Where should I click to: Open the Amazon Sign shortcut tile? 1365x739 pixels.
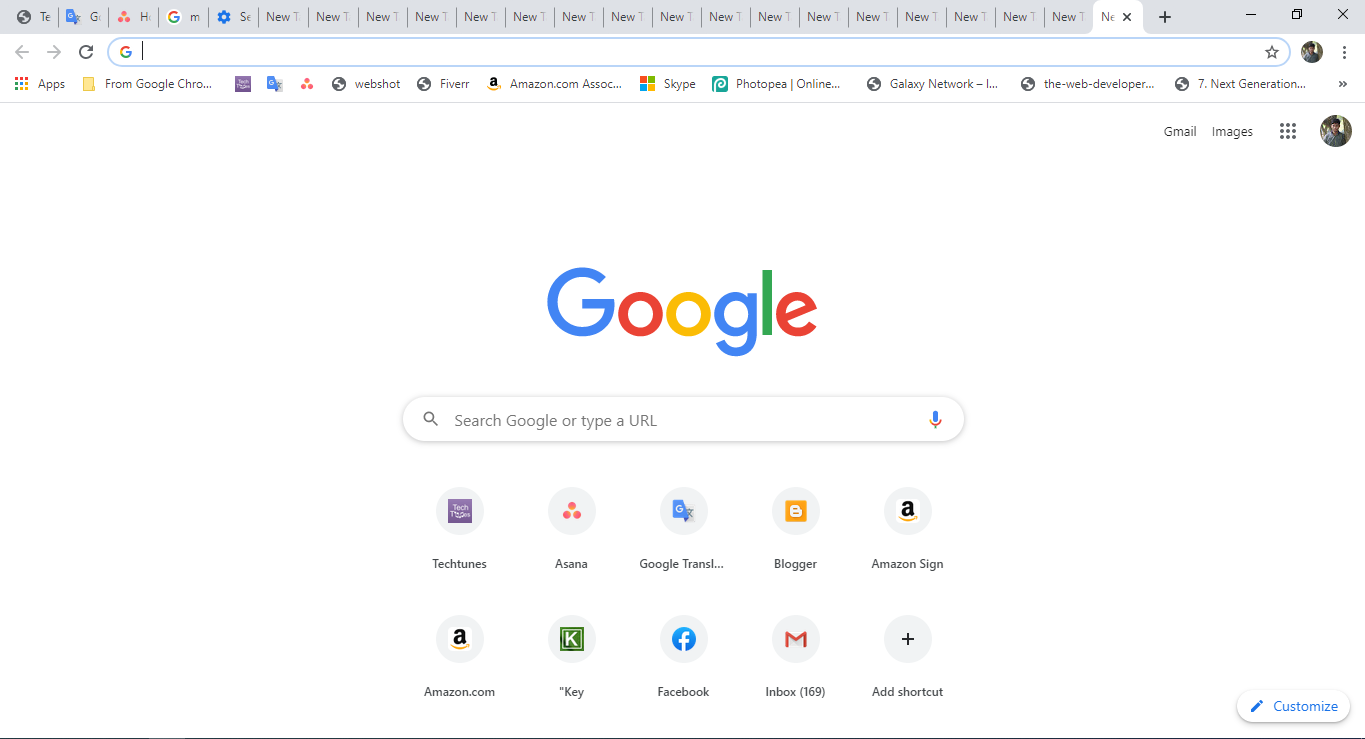tap(908, 530)
